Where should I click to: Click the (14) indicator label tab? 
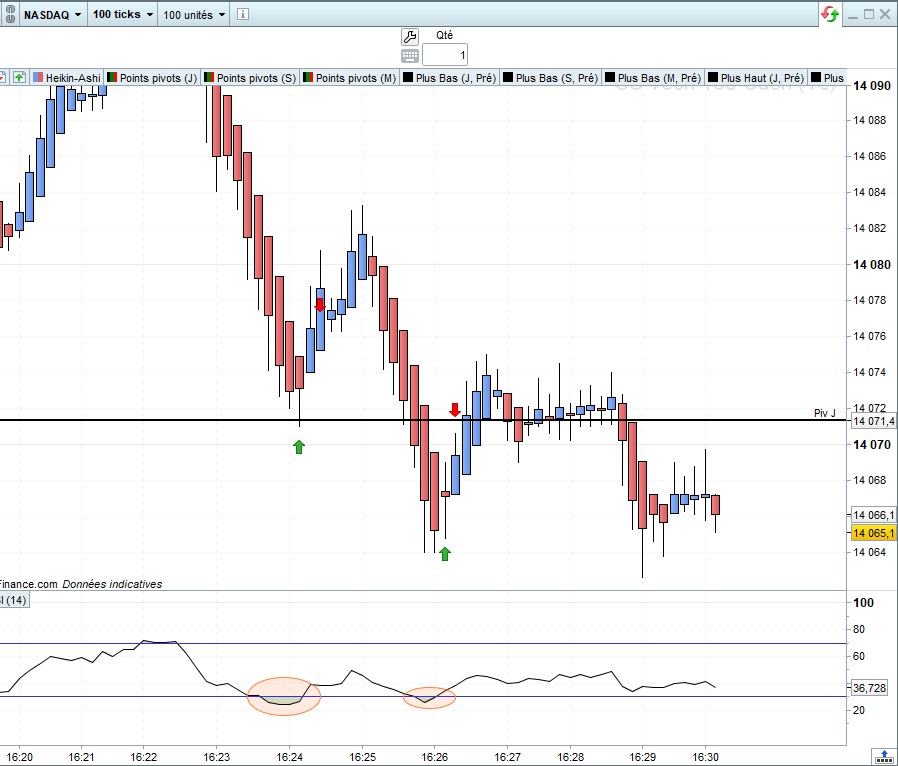(x=14, y=600)
